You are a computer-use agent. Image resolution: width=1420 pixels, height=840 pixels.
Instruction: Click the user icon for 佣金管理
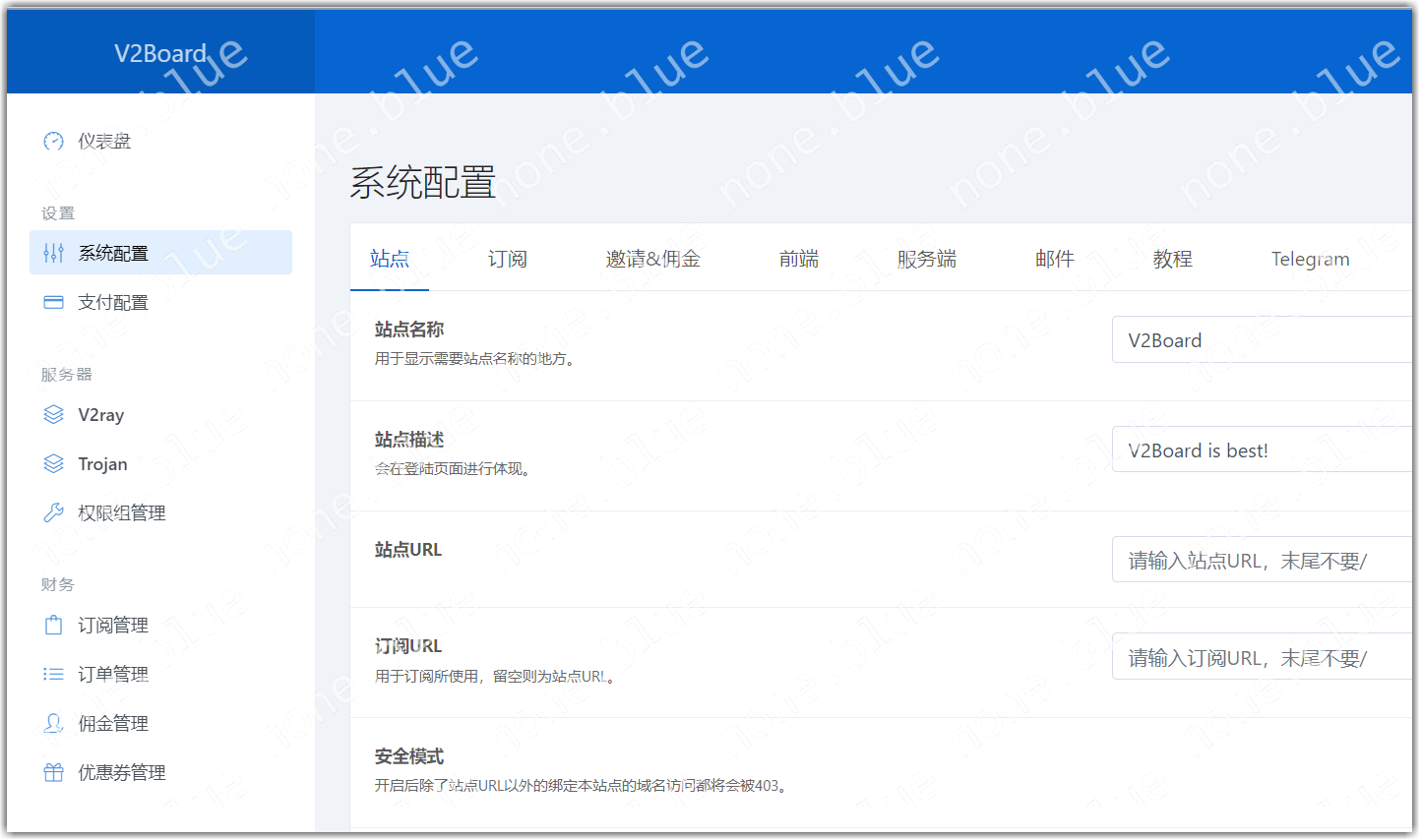point(54,724)
